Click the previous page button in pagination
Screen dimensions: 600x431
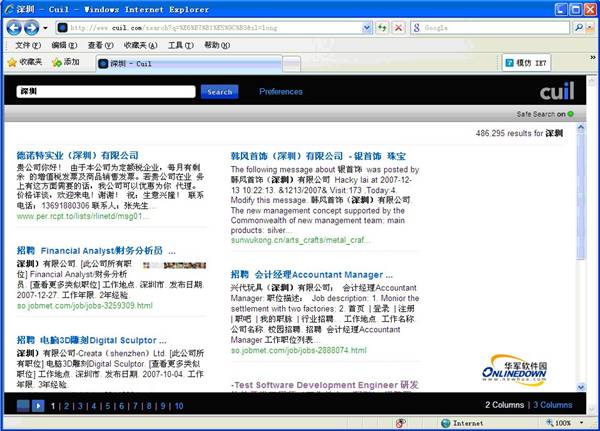(x=23, y=406)
